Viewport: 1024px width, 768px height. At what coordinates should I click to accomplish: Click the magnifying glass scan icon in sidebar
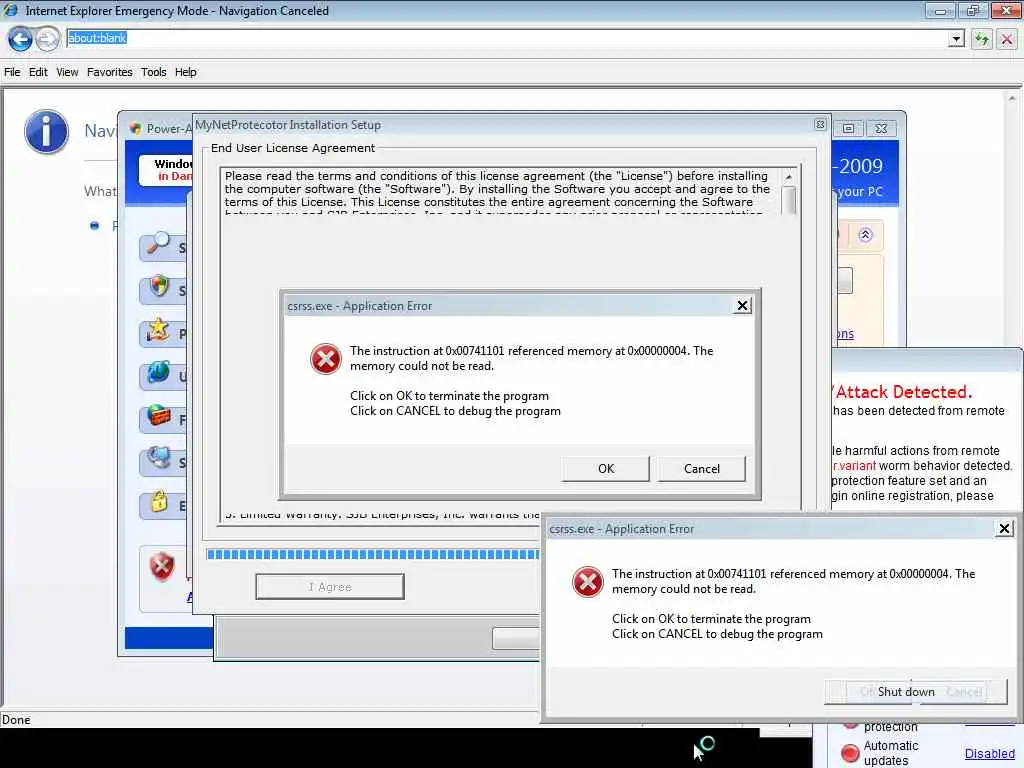point(159,244)
